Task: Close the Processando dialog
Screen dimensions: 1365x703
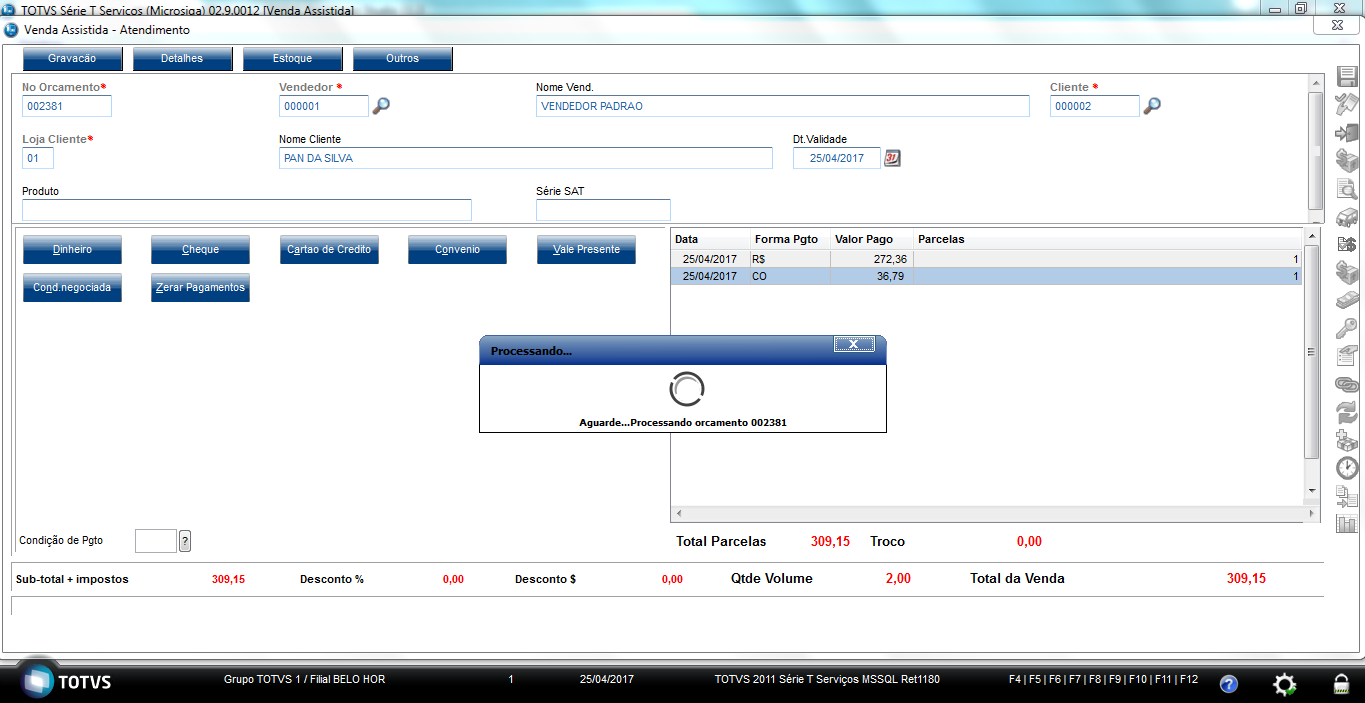Action: pos(854,344)
